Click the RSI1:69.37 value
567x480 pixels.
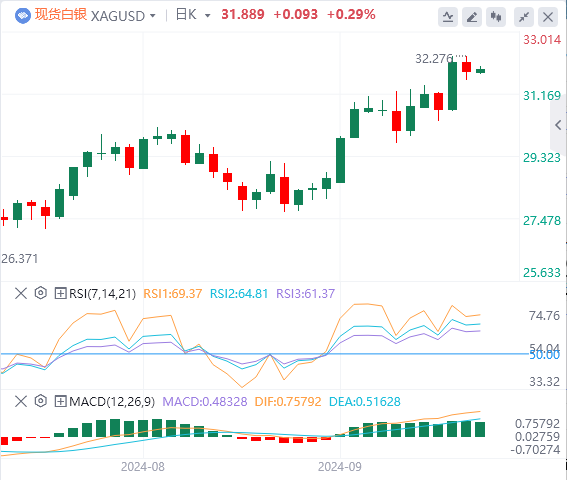[x=173, y=293]
